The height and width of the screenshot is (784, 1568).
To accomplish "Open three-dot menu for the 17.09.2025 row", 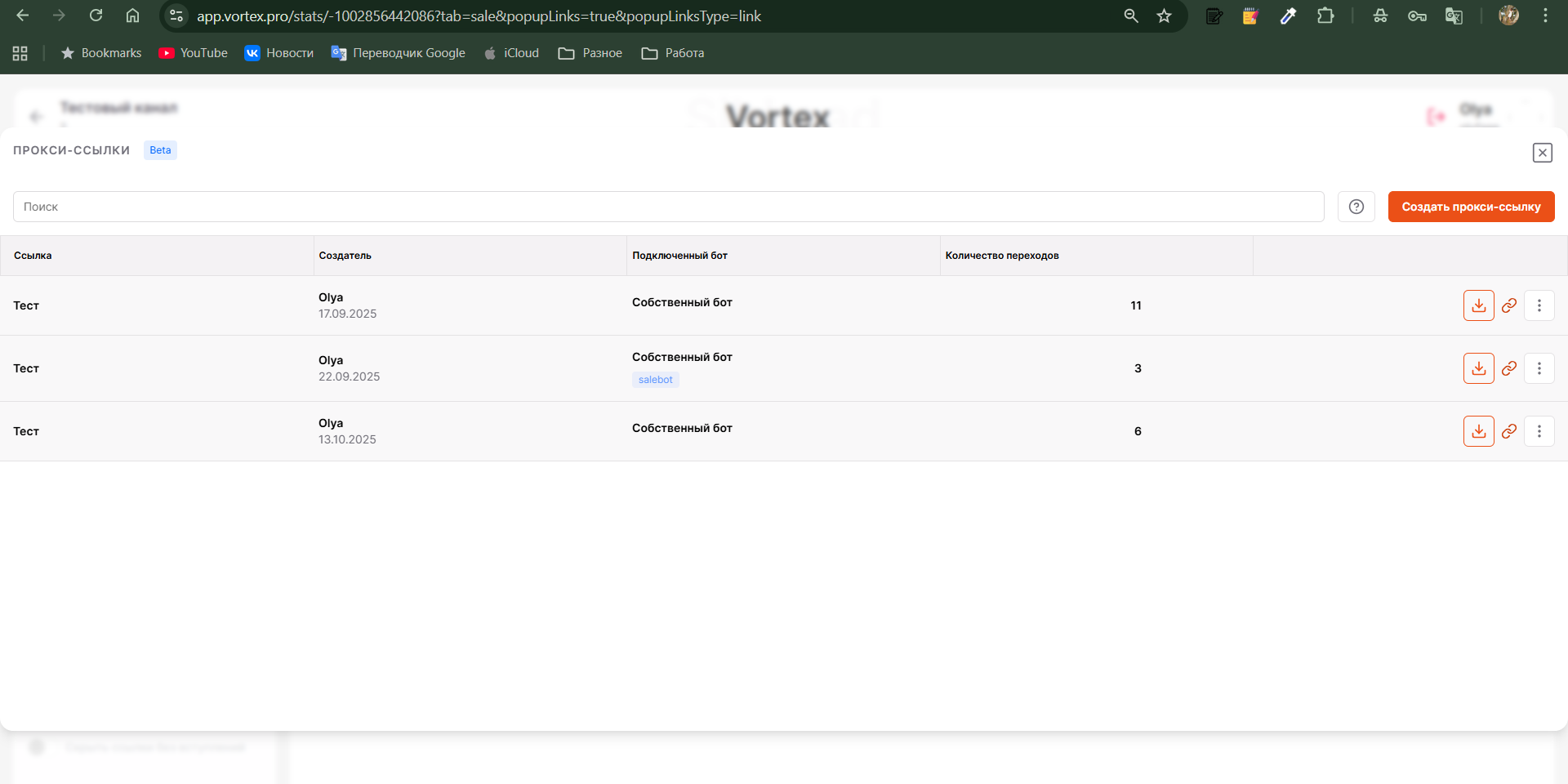I will coord(1539,305).
